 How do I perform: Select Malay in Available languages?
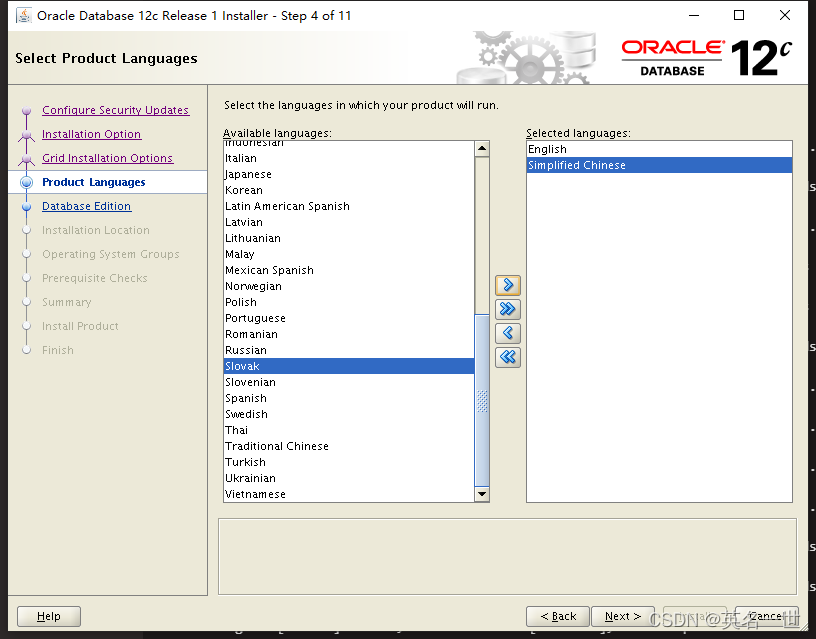[349, 254]
